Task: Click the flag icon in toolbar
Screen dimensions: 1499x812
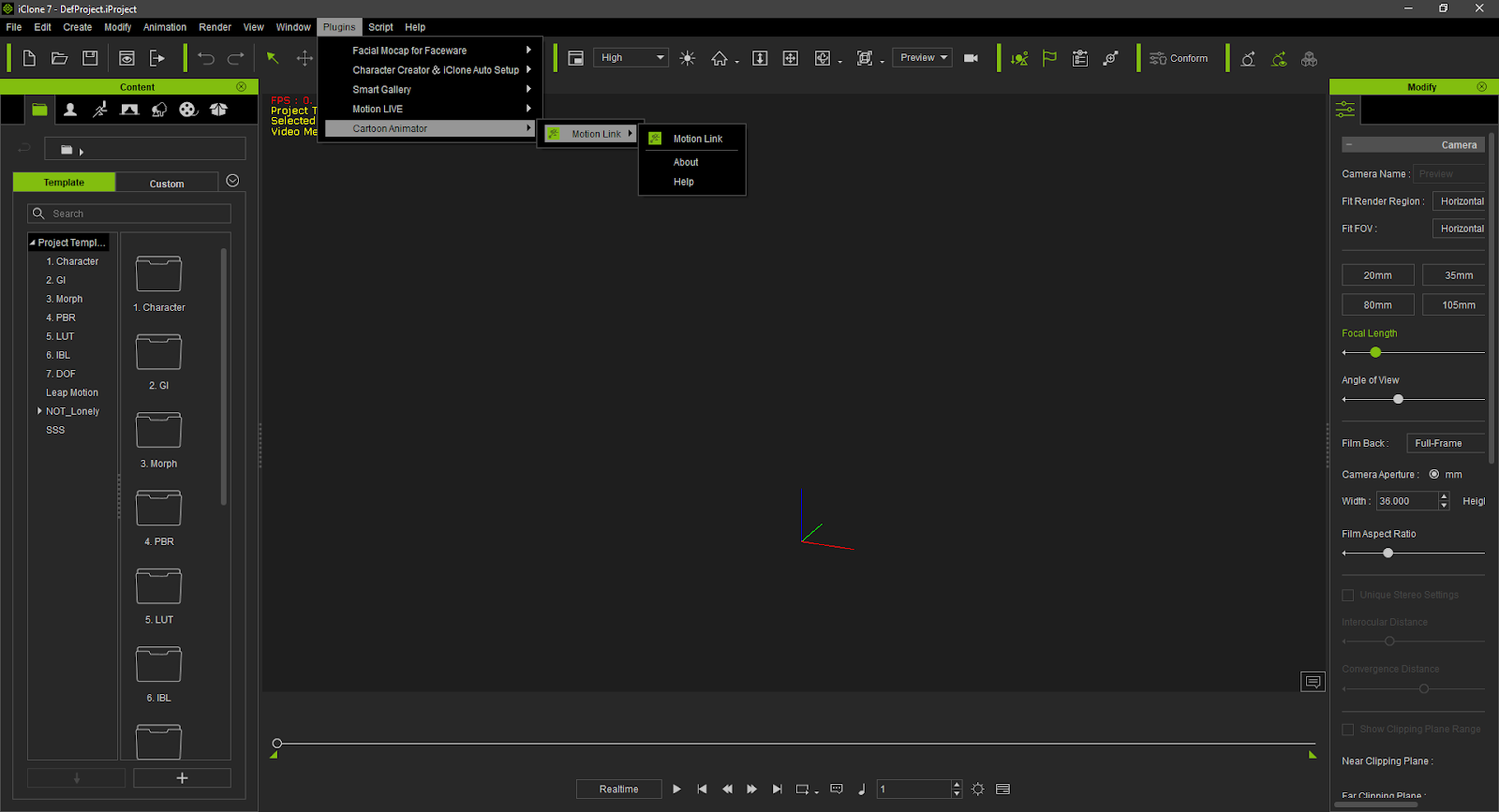Action: click(1049, 58)
